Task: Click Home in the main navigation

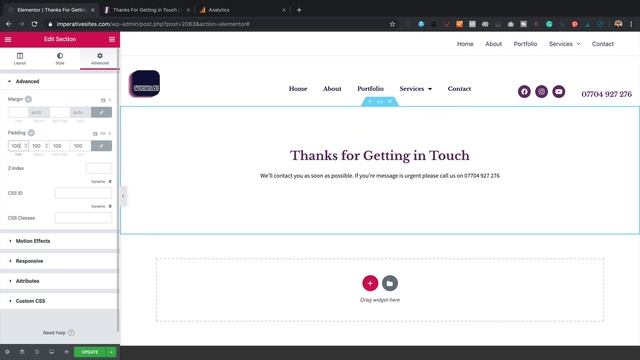Action: pyautogui.click(x=298, y=89)
